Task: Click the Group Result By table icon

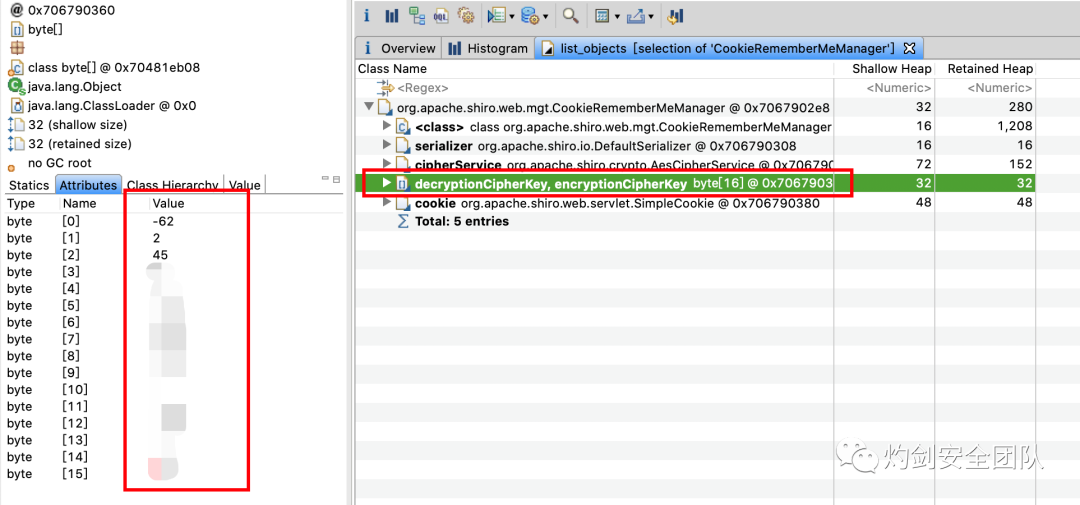Action: [x=603, y=15]
